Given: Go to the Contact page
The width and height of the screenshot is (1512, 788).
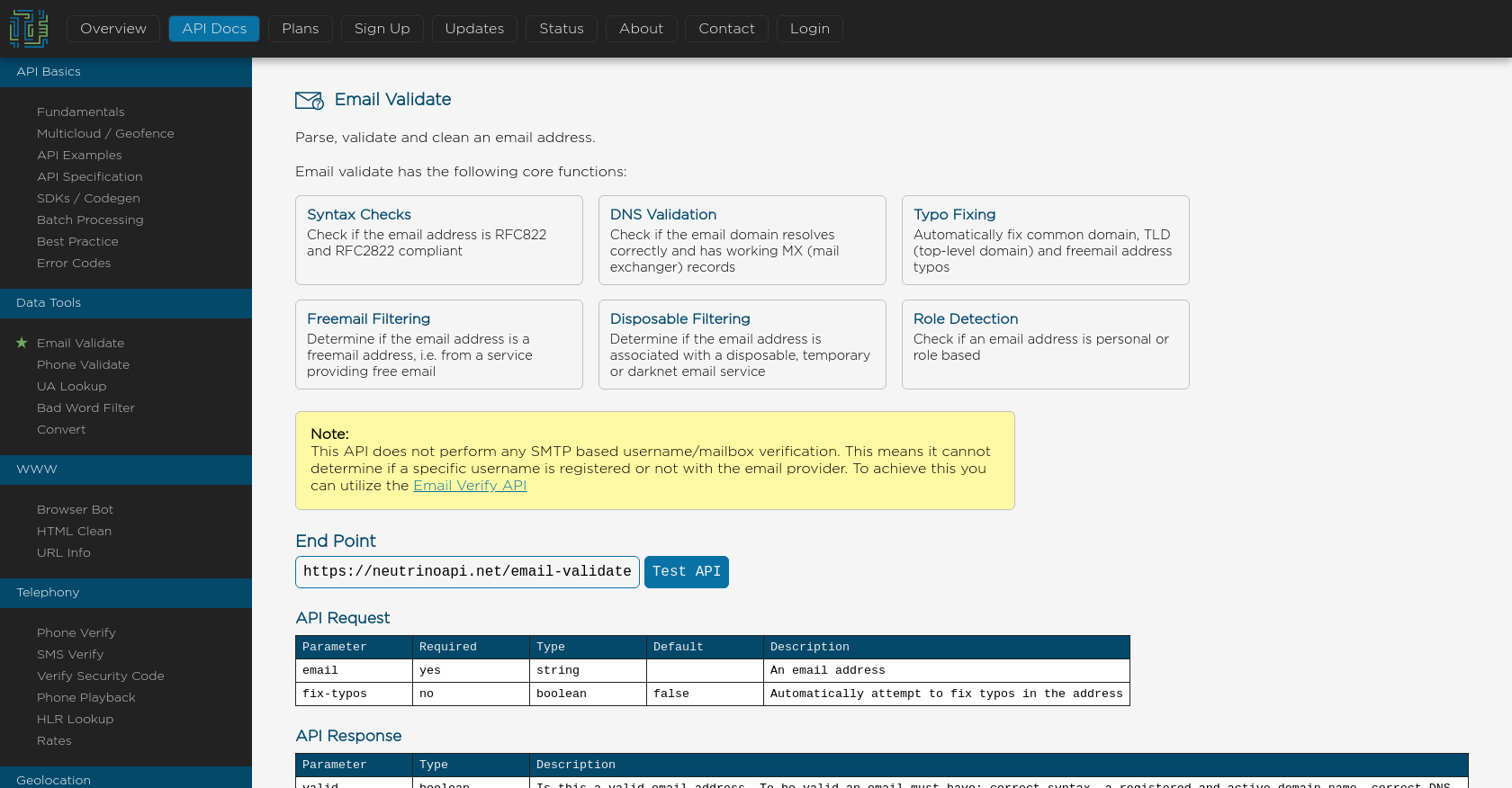Looking at the screenshot, I should 727,29.
